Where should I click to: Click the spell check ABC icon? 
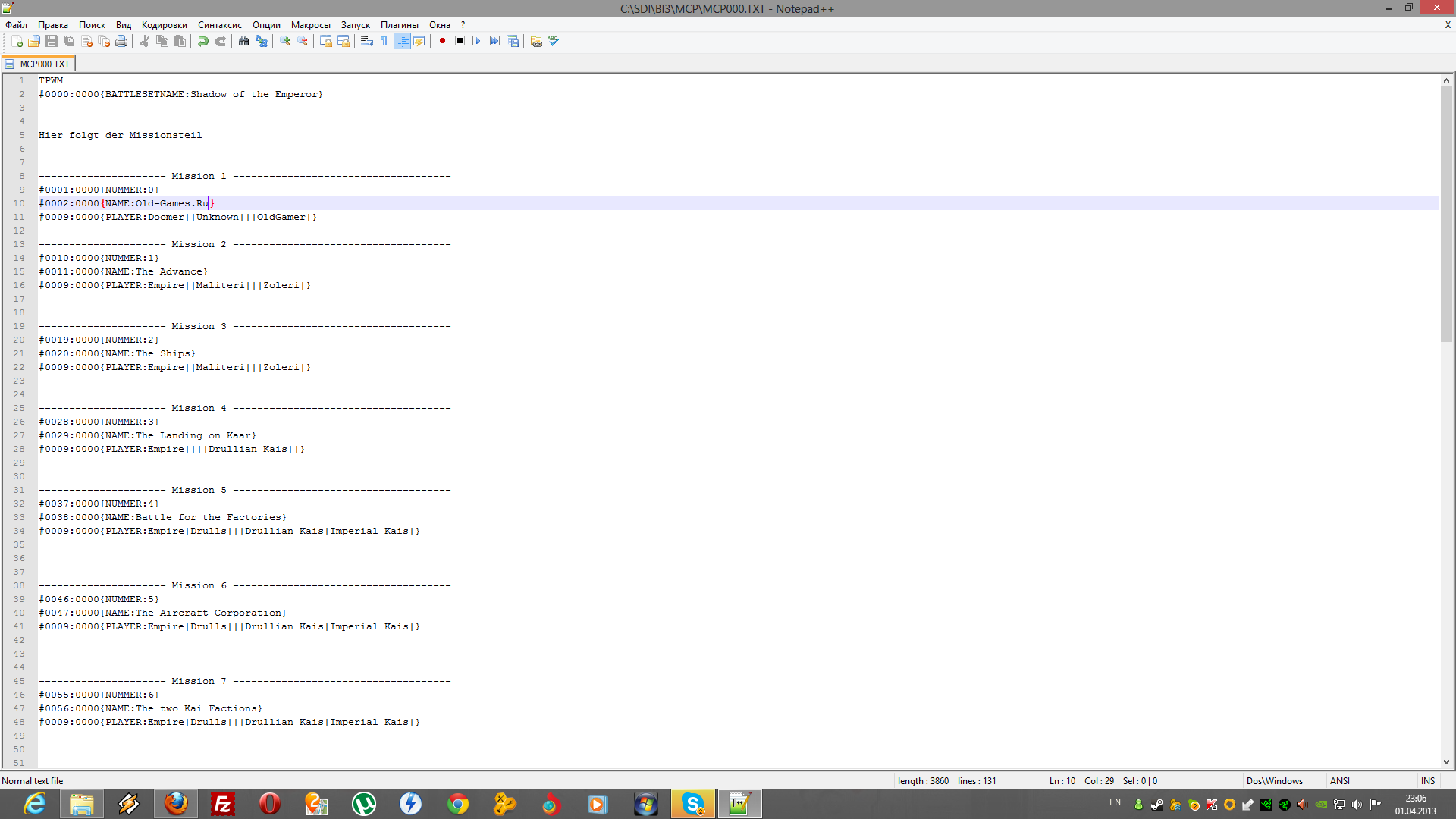tap(554, 41)
